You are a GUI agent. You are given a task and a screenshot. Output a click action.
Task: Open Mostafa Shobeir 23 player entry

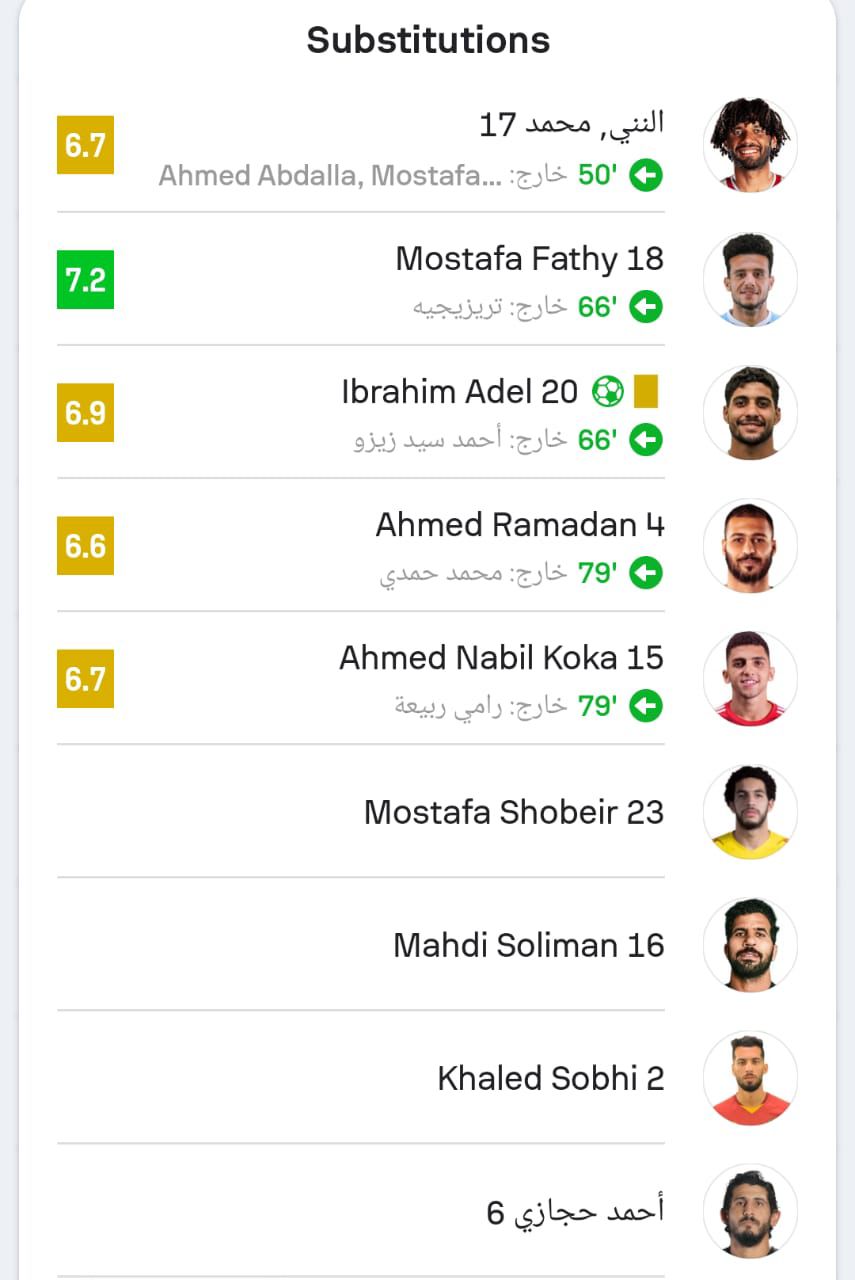point(513,812)
